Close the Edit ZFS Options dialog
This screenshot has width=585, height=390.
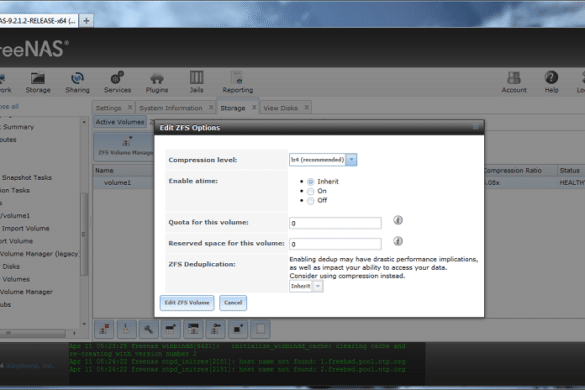pyautogui.click(x=475, y=127)
